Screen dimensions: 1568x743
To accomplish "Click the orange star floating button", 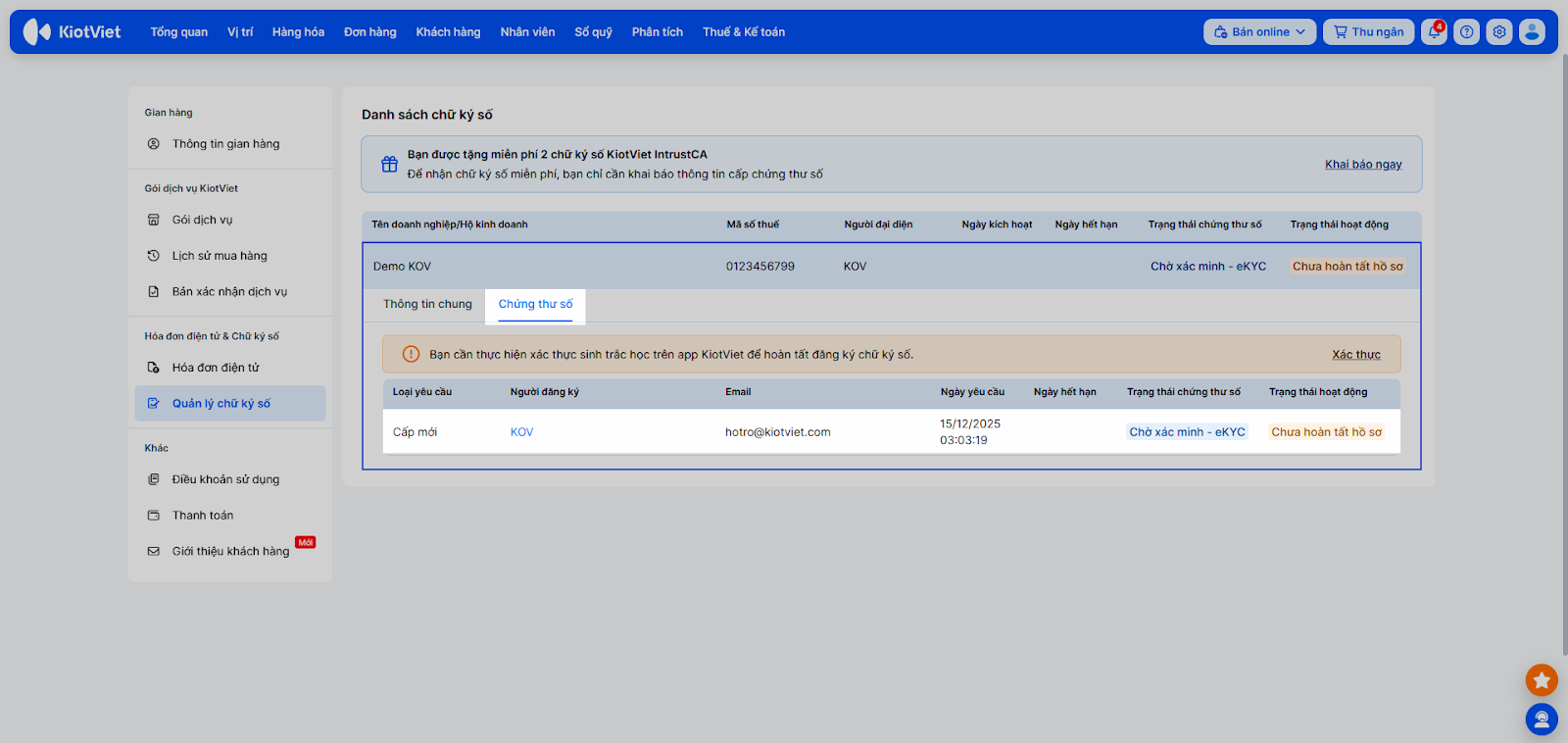I will coord(1542,679).
